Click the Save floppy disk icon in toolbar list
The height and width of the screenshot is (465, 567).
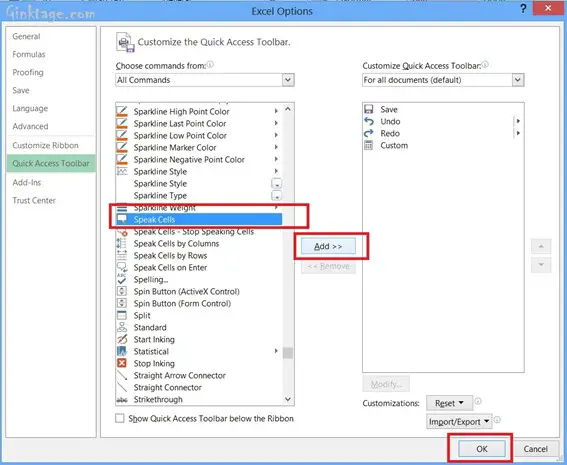[368, 109]
